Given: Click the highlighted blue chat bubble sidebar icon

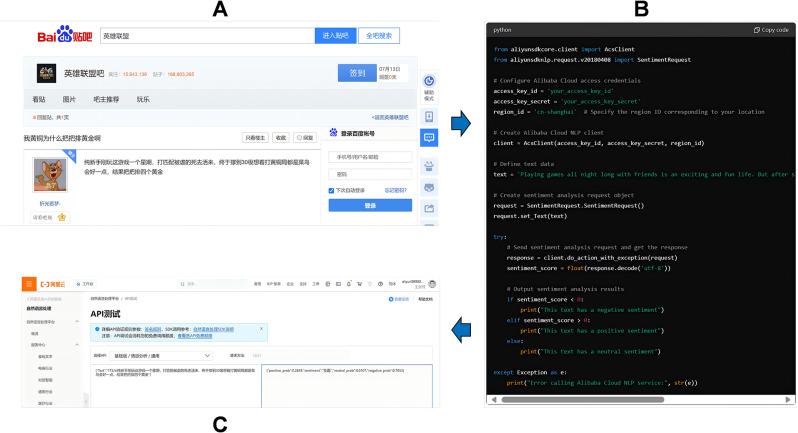Looking at the screenshot, I should [x=429, y=138].
